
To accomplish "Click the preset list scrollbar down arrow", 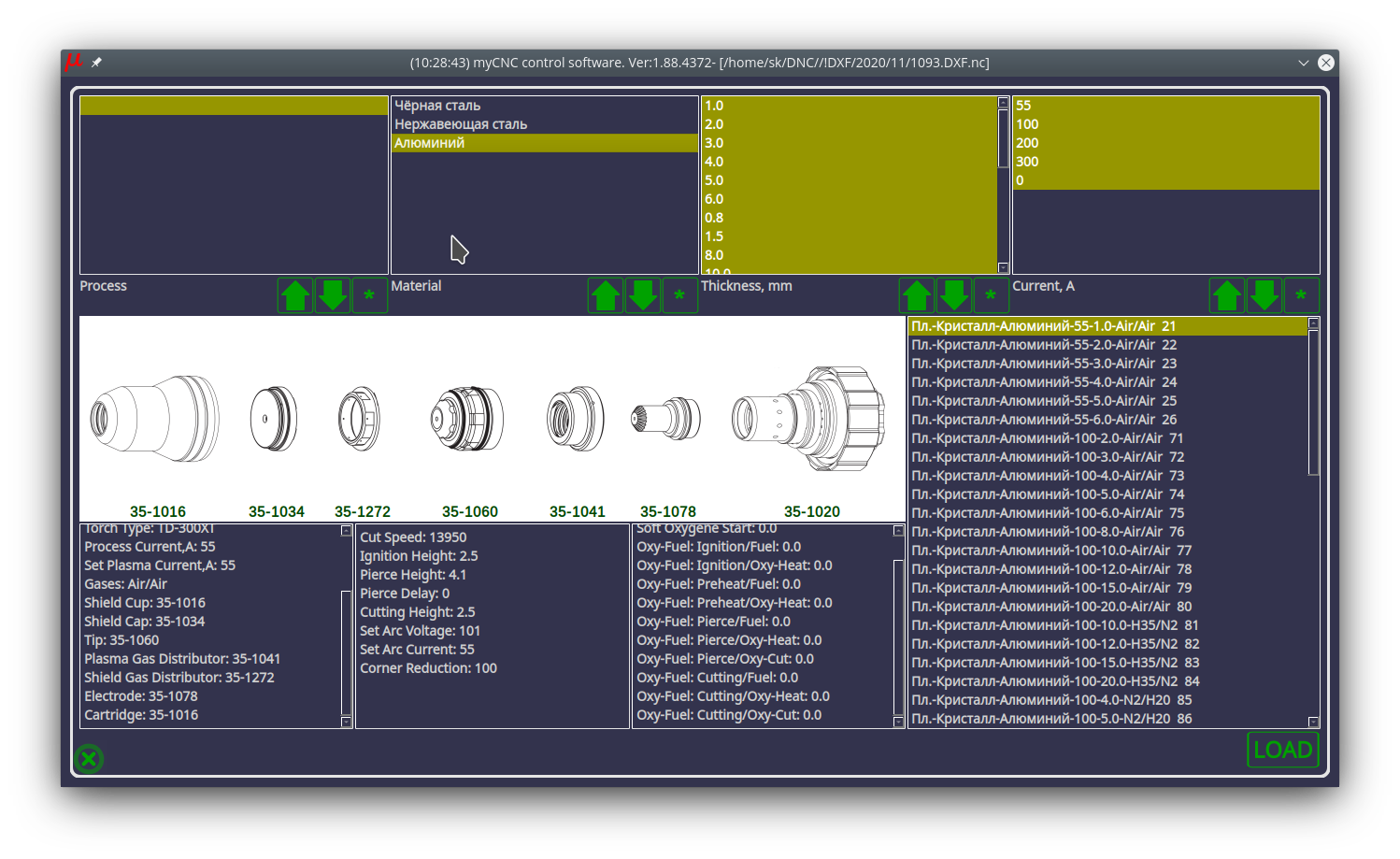I will tap(1313, 722).
